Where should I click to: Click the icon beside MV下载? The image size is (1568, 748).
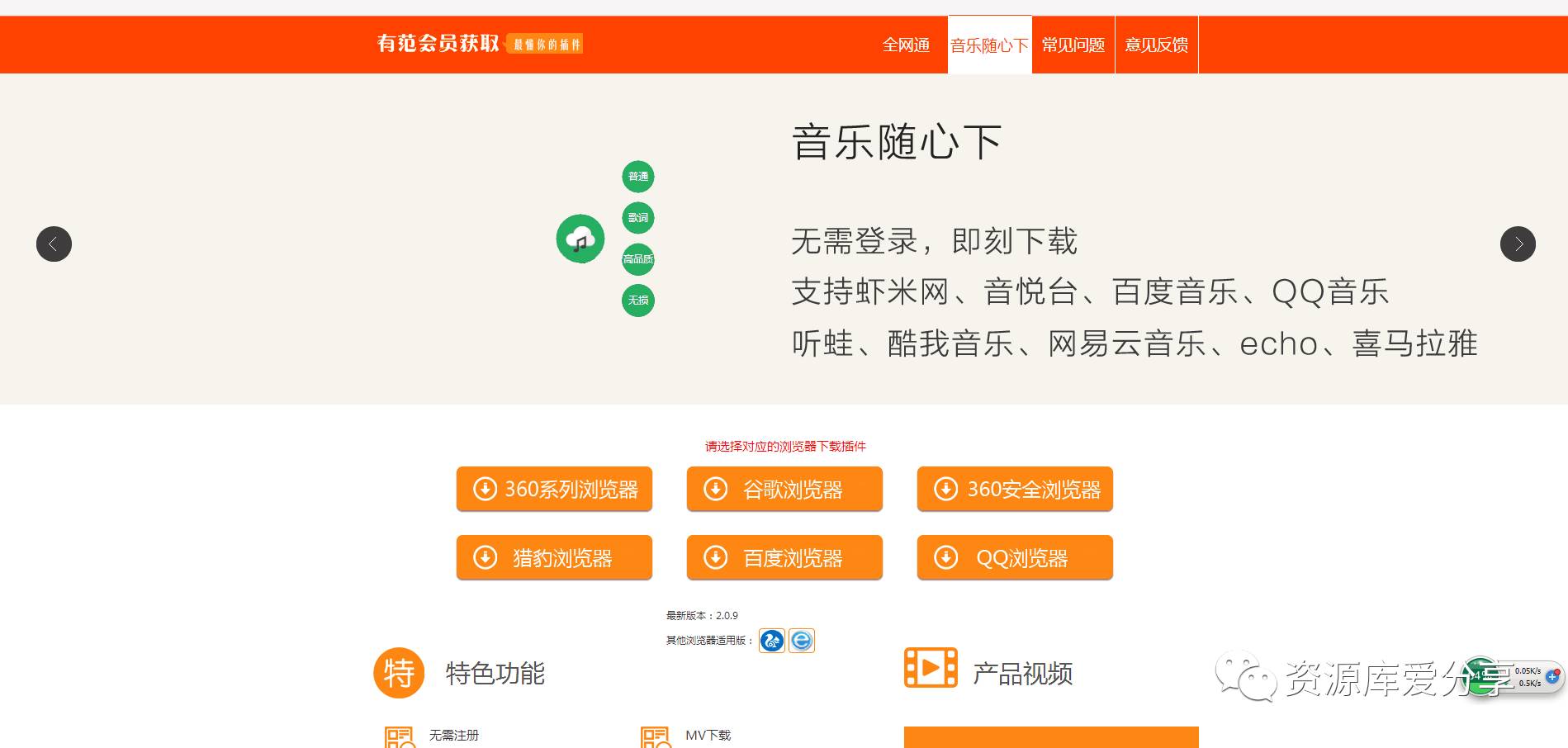click(x=656, y=737)
